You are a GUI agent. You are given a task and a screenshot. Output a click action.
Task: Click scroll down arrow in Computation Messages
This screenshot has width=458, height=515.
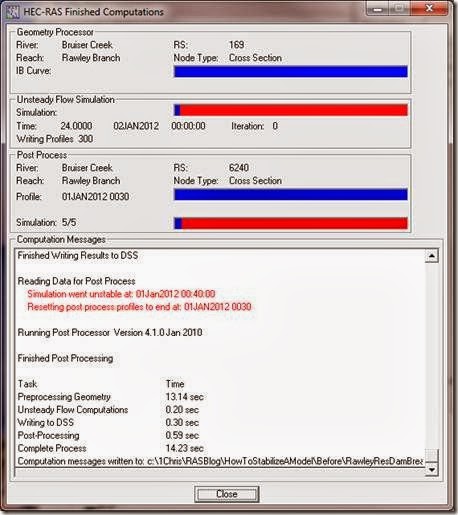432,470
